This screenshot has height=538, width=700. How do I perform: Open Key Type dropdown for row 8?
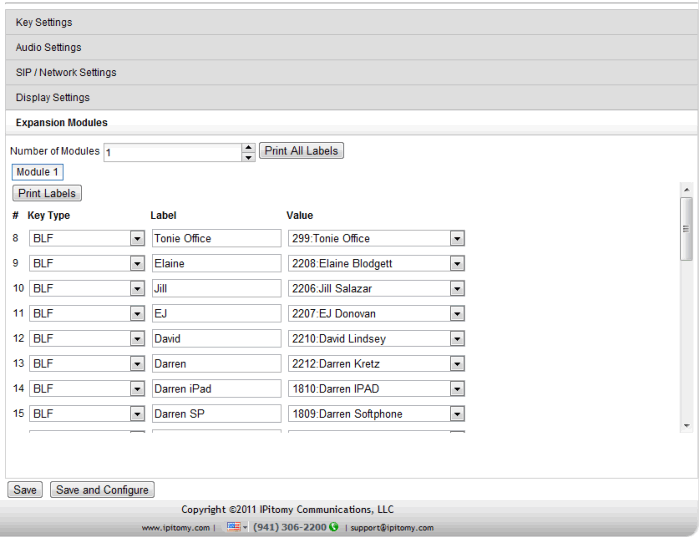[87, 238]
